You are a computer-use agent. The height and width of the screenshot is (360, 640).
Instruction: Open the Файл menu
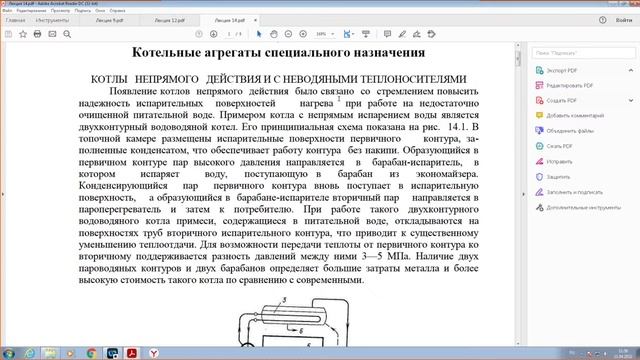pos(7,11)
